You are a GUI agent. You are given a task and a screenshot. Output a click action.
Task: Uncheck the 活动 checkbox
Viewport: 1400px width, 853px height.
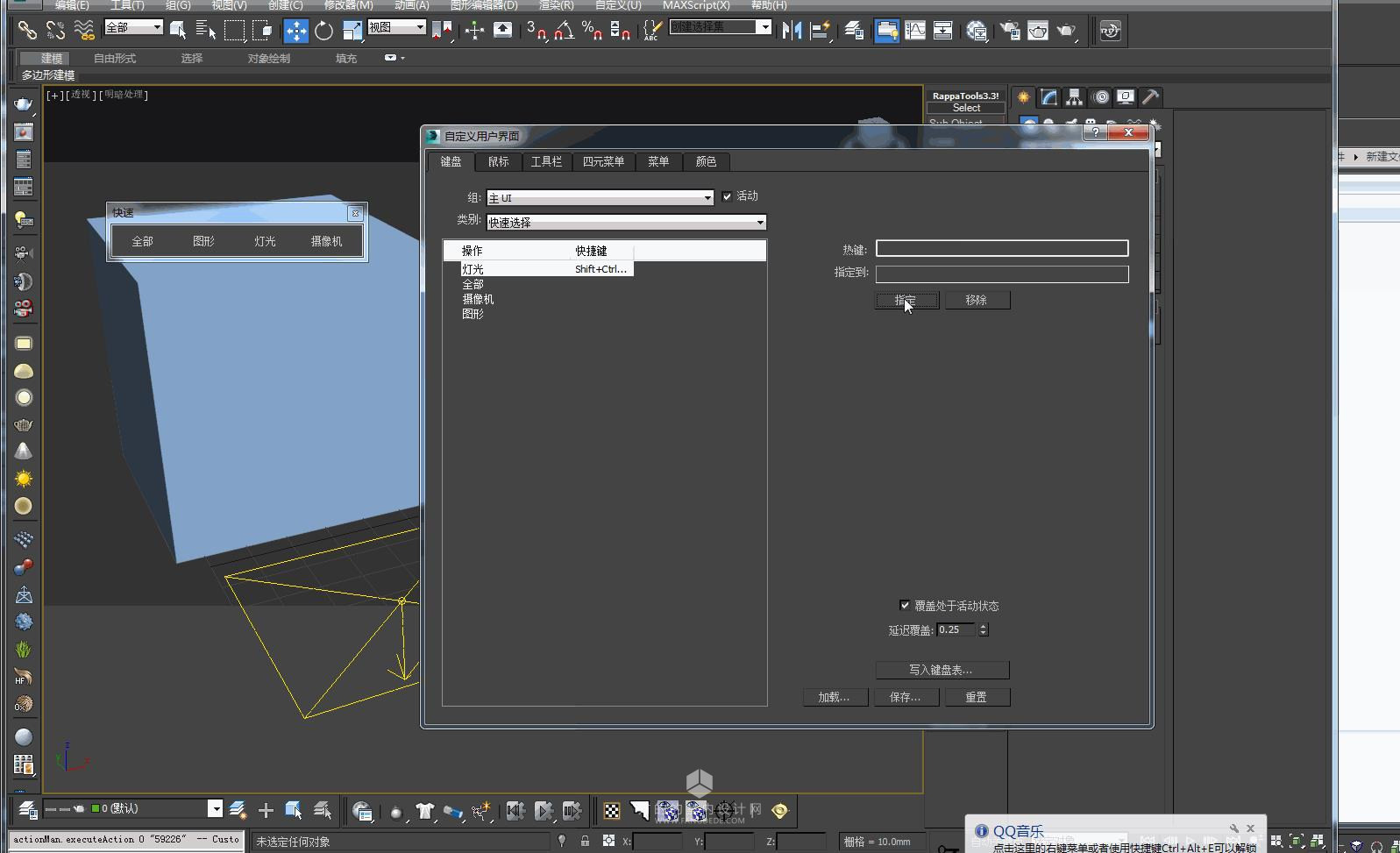[727, 196]
